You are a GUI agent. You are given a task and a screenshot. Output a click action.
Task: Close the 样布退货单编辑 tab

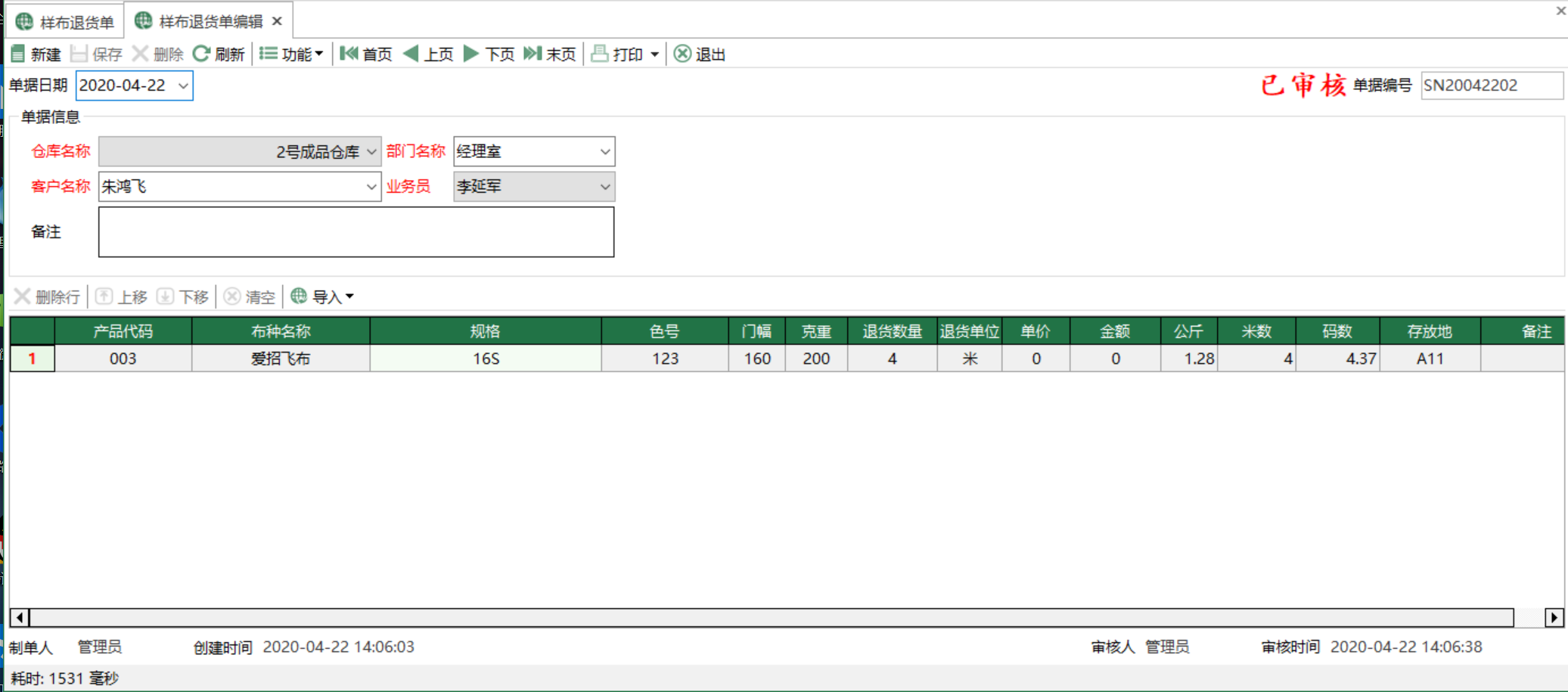[x=277, y=21]
